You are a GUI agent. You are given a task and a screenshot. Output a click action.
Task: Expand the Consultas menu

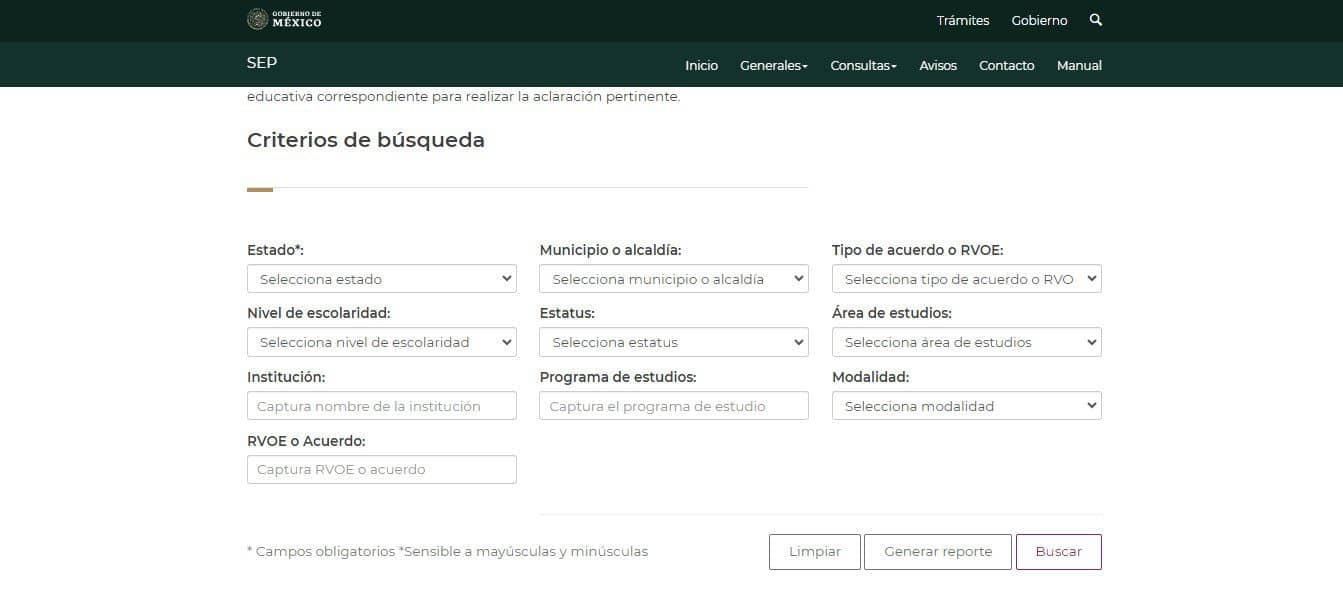[x=864, y=65]
